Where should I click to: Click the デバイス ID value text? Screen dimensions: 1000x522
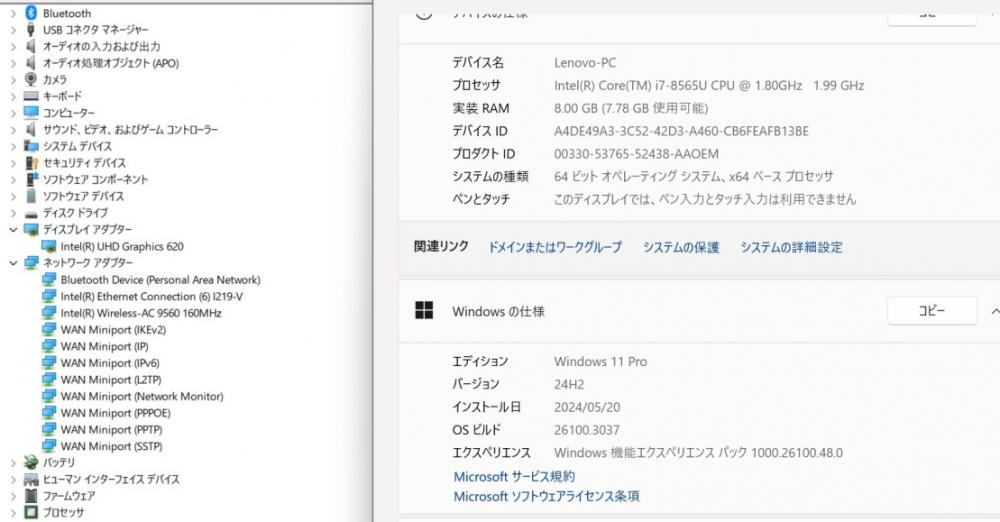681,131
